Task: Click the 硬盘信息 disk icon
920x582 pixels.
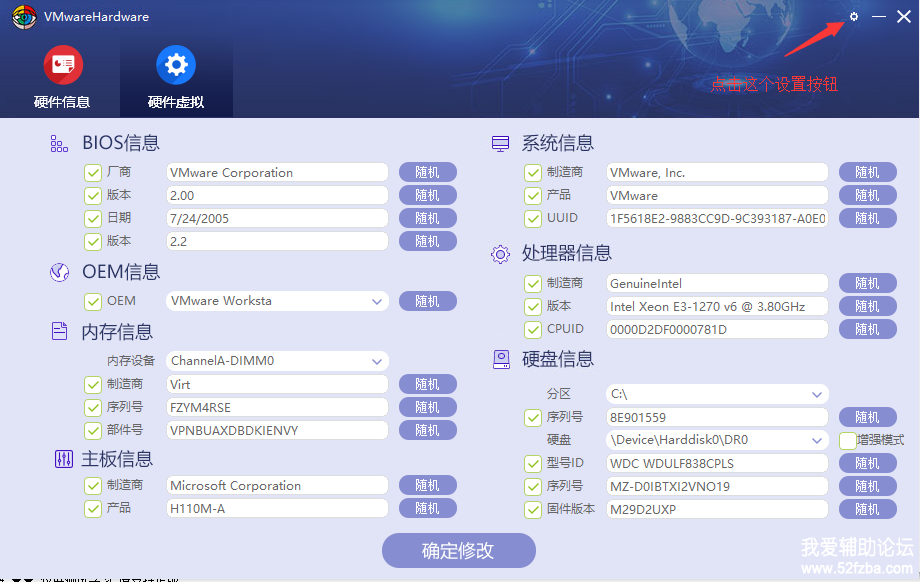Action: pos(501,359)
